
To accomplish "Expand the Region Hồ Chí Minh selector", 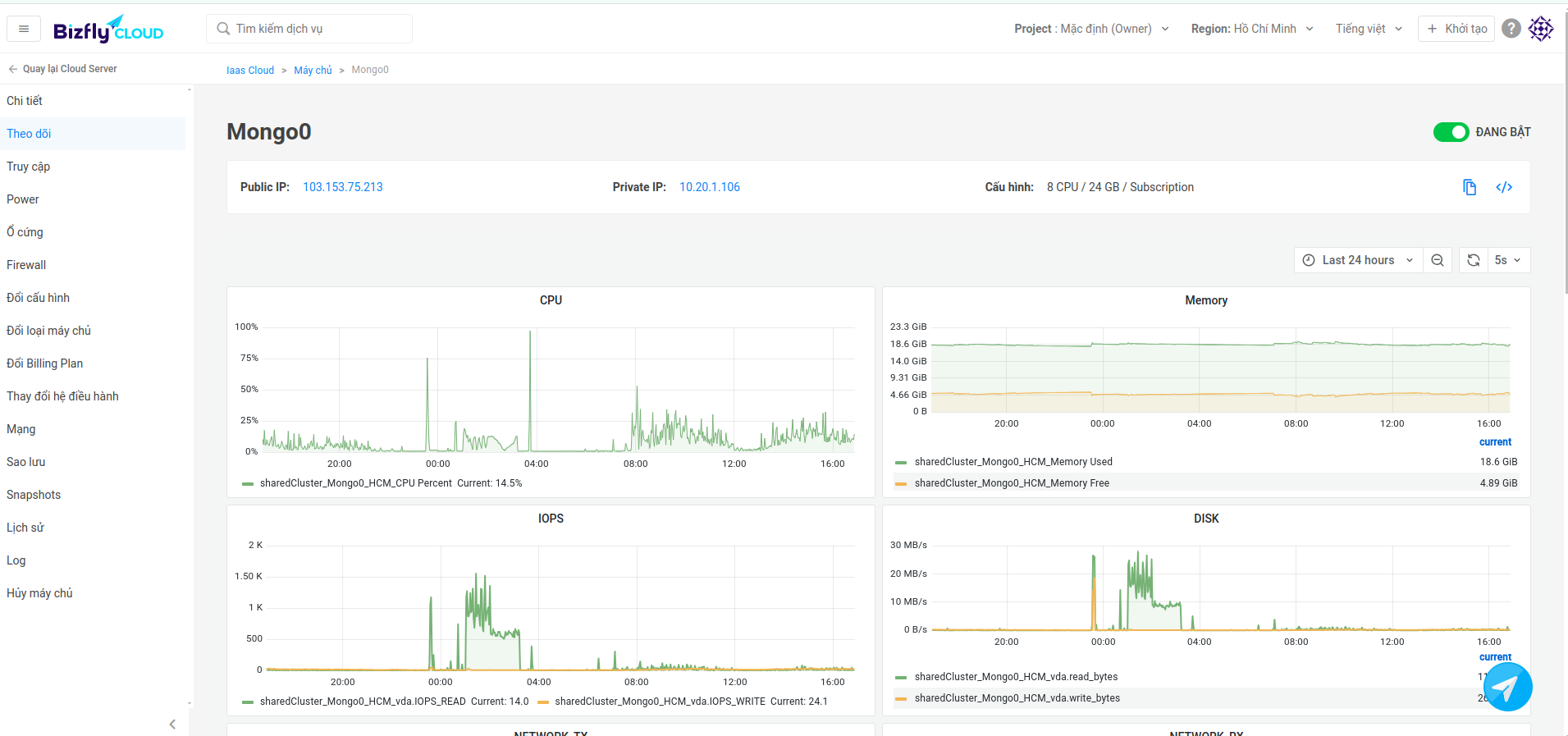I will [x=1252, y=29].
